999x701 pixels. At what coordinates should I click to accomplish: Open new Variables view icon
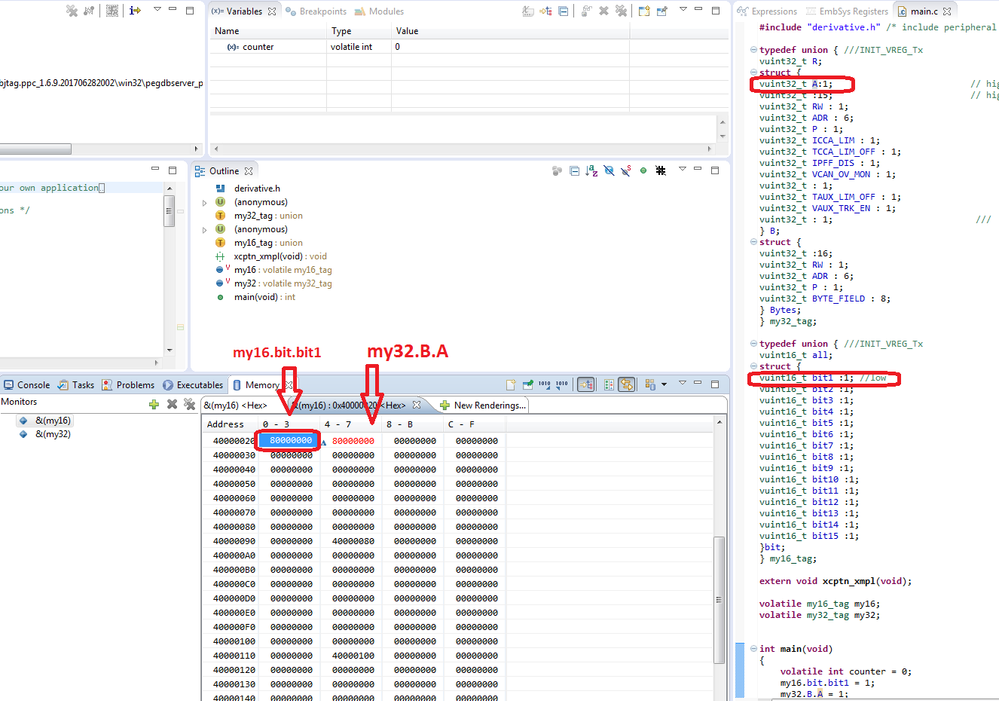click(644, 11)
